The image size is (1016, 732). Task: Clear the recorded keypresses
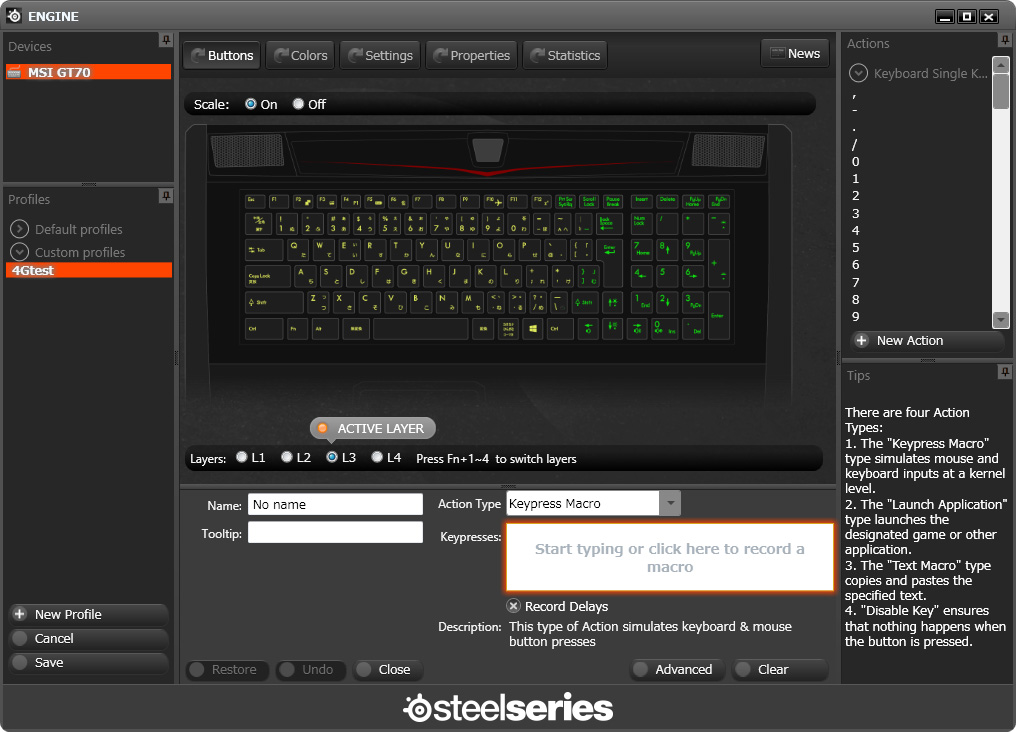779,670
